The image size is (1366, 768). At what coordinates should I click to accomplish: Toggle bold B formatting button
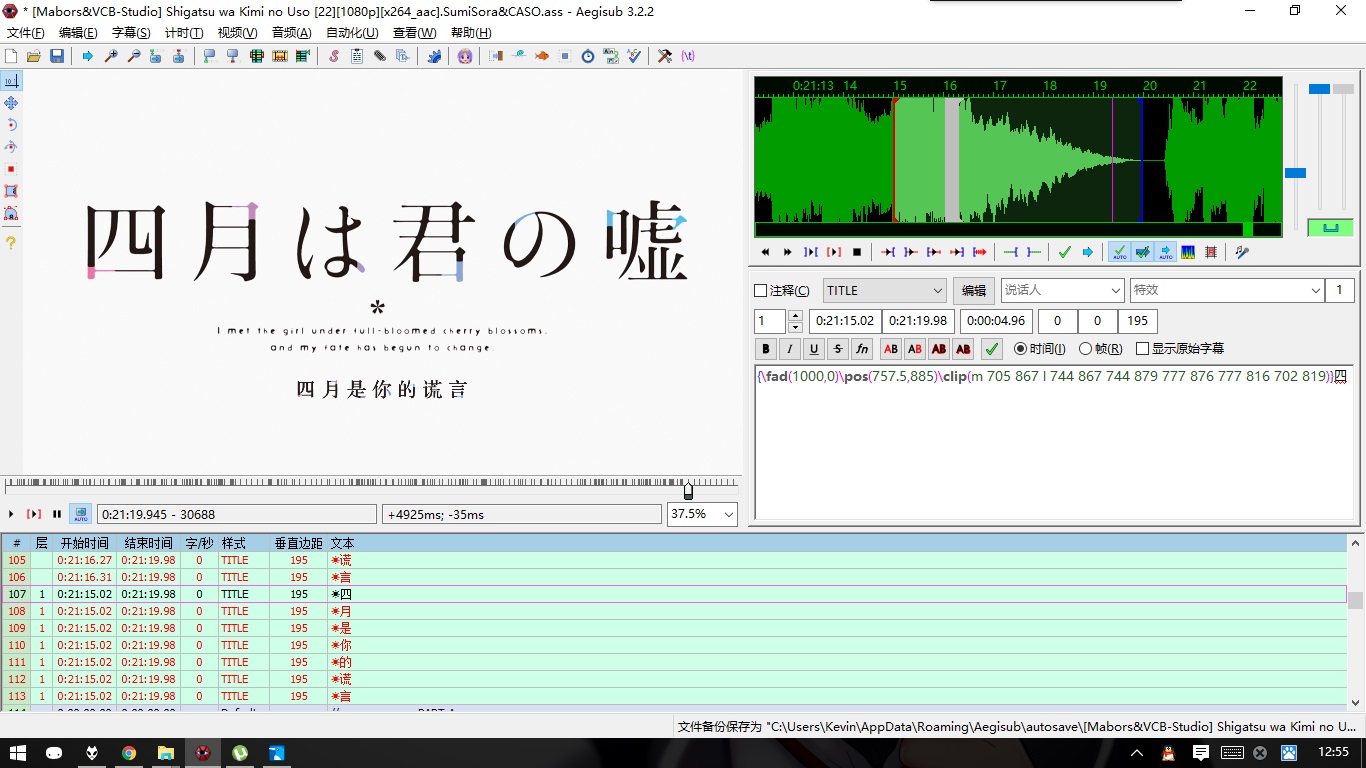point(766,349)
